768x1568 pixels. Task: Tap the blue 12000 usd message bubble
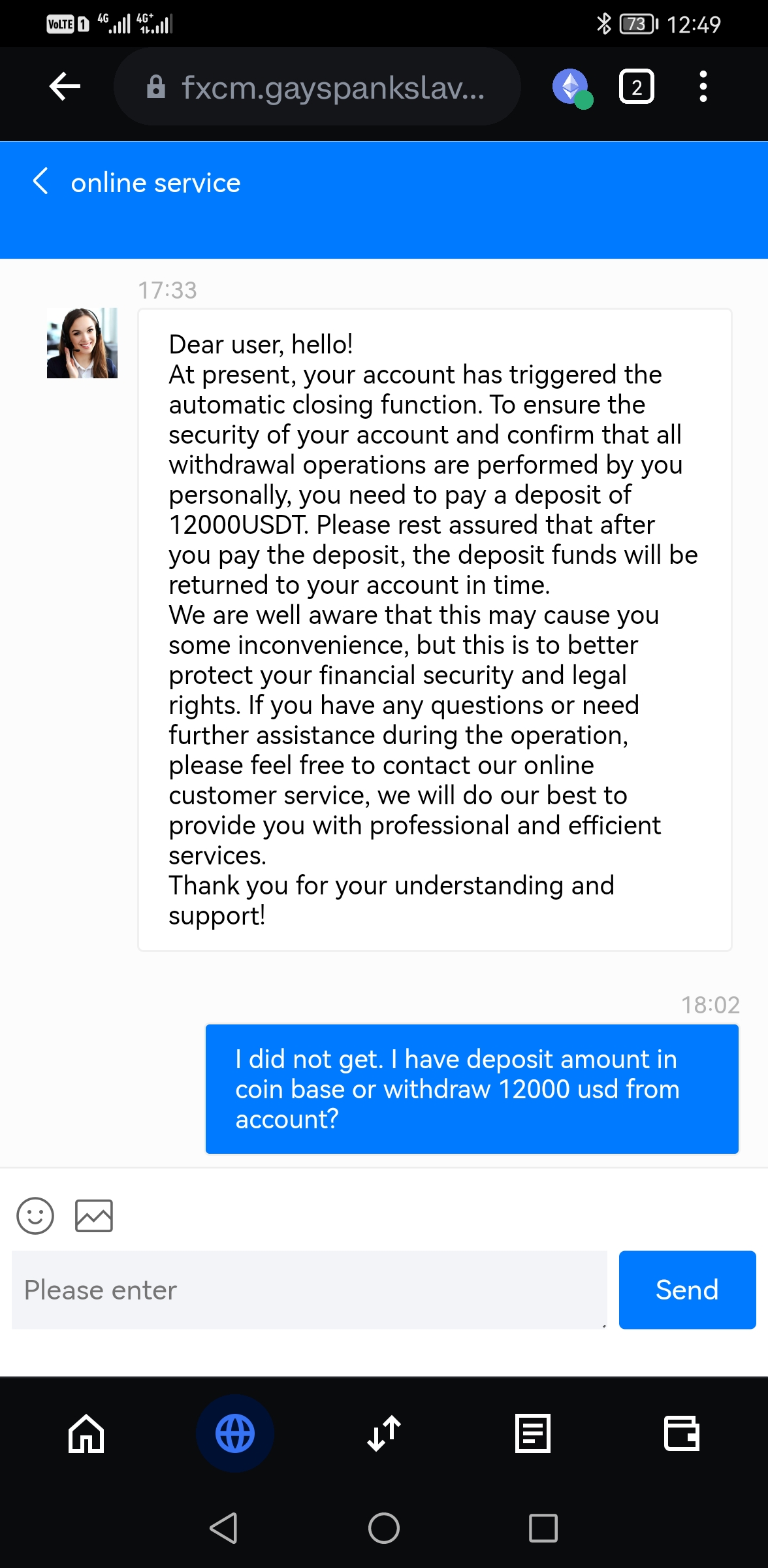pyautogui.click(x=472, y=1088)
